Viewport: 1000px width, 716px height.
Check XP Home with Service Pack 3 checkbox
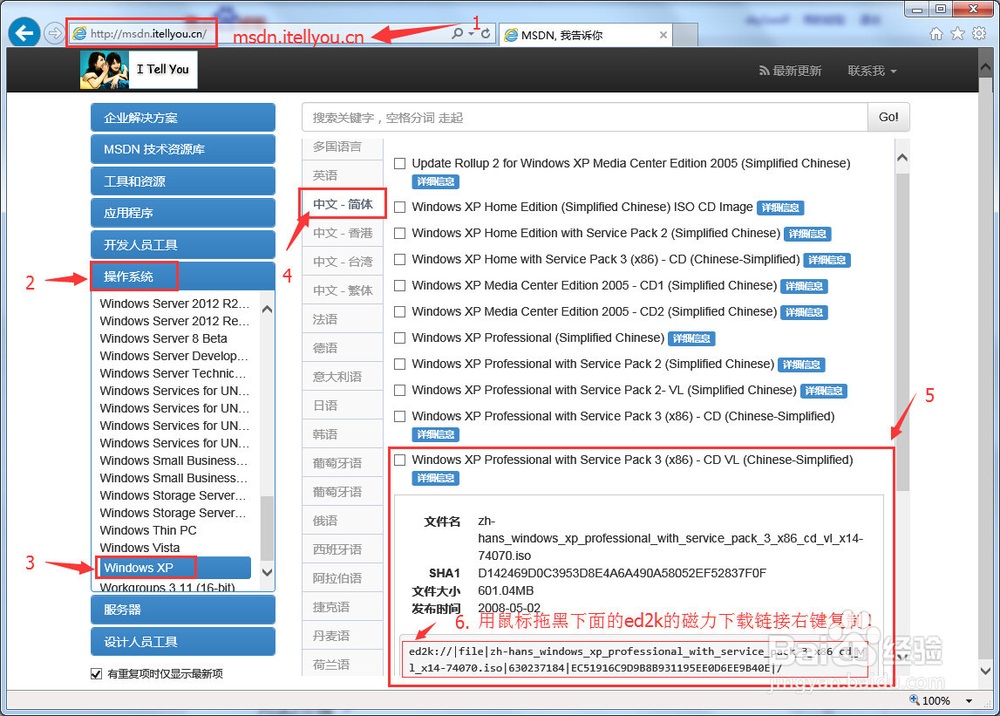tap(400, 259)
